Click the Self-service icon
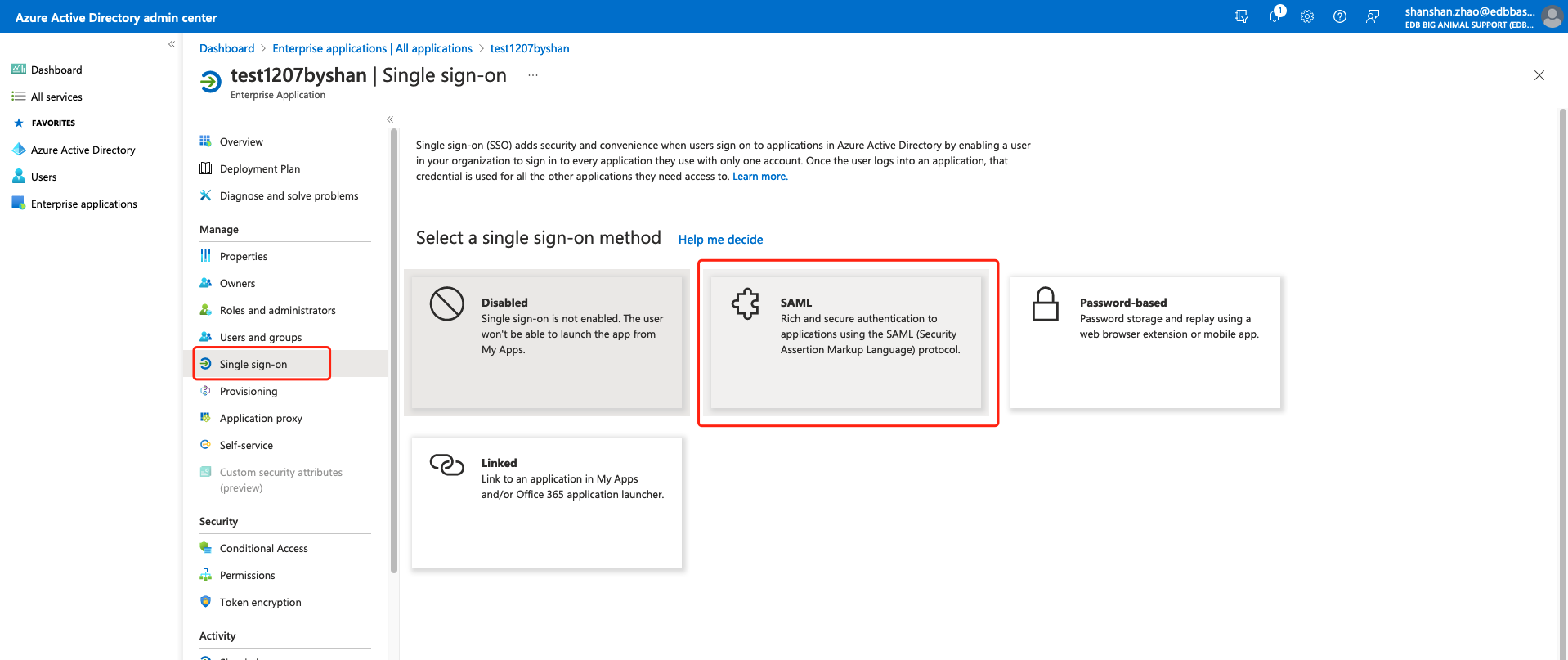The height and width of the screenshot is (660, 1568). 205,444
